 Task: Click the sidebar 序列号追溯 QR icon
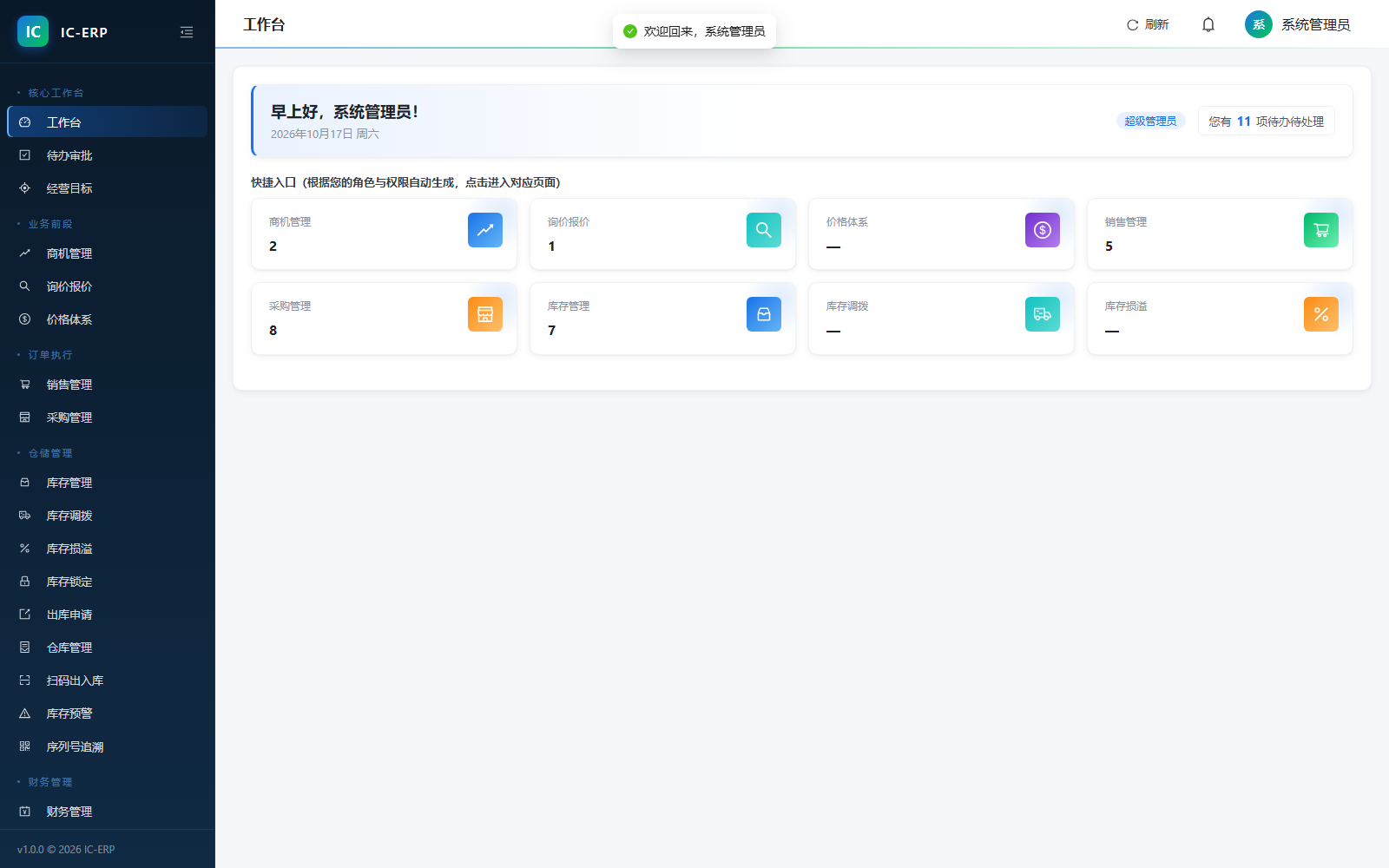coord(25,746)
